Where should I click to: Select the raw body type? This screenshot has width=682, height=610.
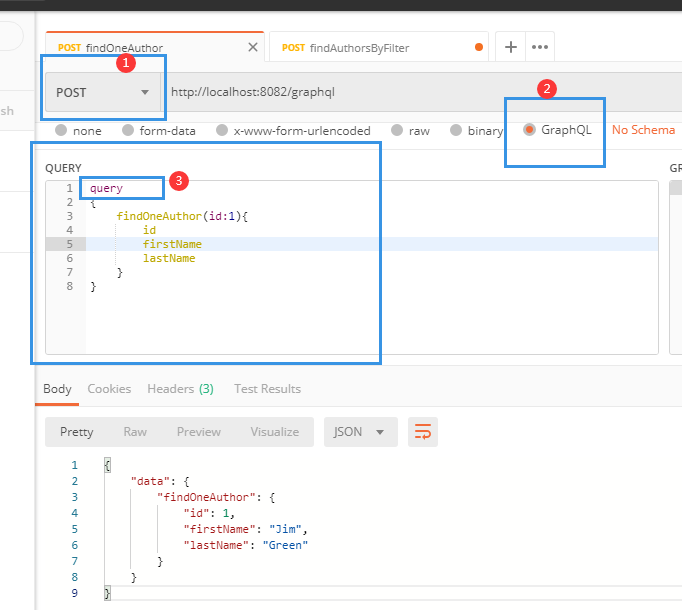[x=411, y=131]
